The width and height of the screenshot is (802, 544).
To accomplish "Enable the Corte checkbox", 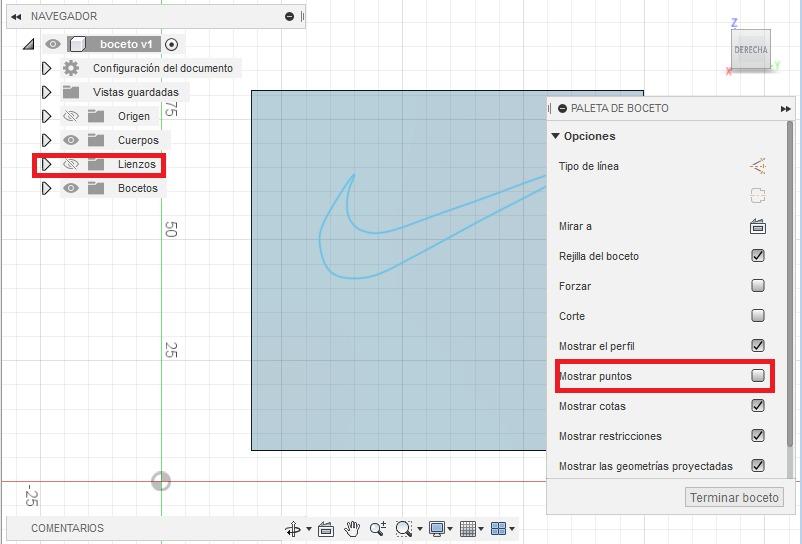I will point(758,315).
